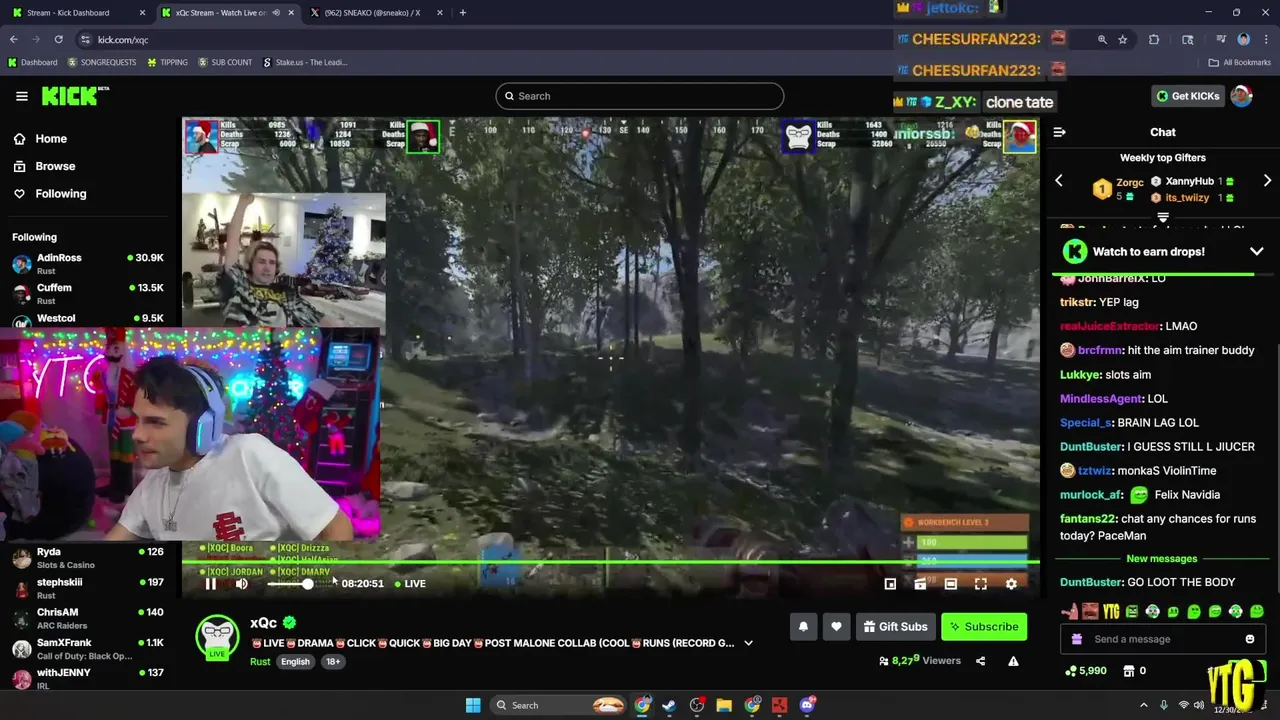Share the stream via share icon
Viewport: 1280px width, 720px height.
[980, 661]
